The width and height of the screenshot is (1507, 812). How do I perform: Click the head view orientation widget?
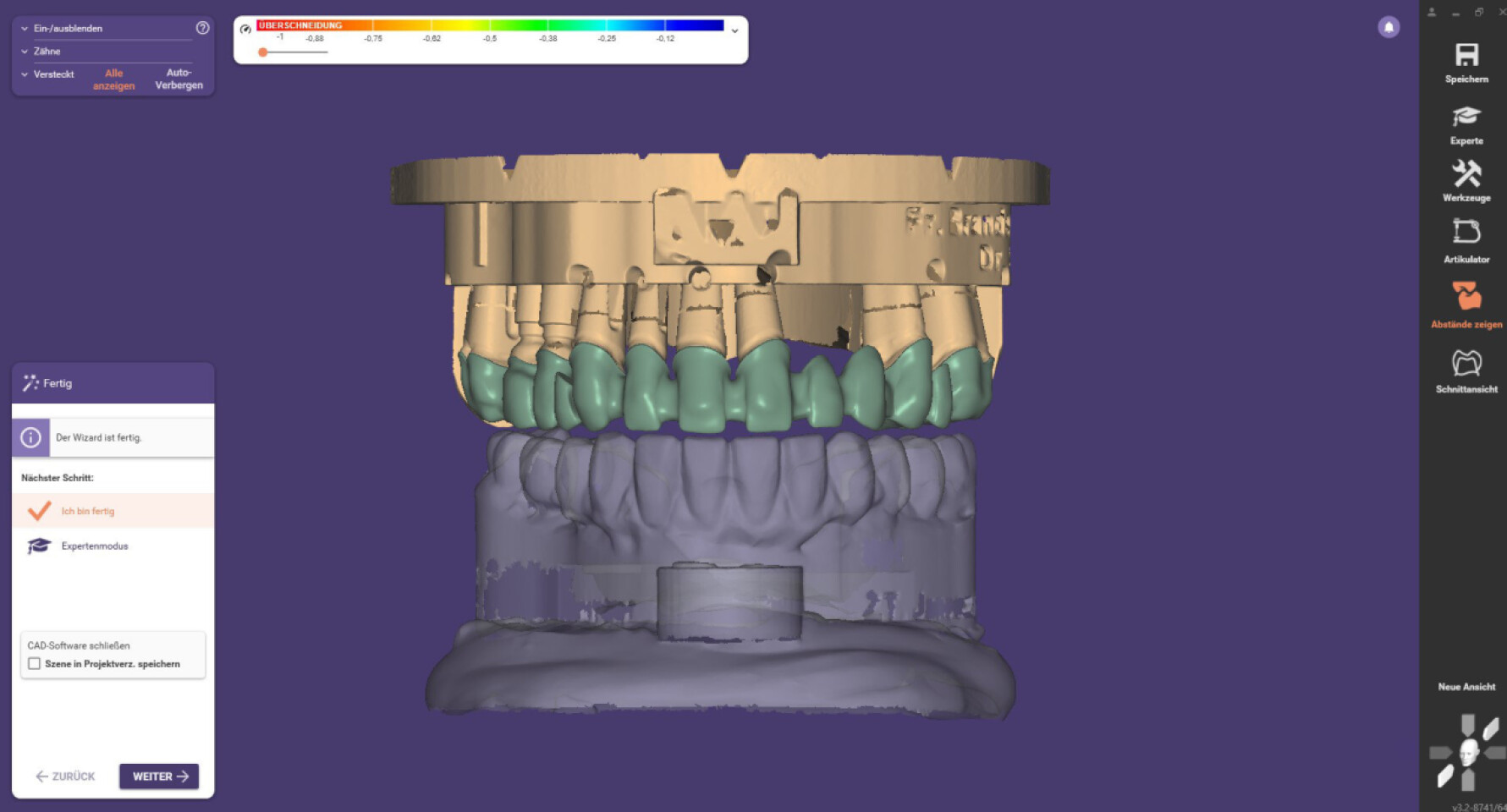click(1468, 751)
